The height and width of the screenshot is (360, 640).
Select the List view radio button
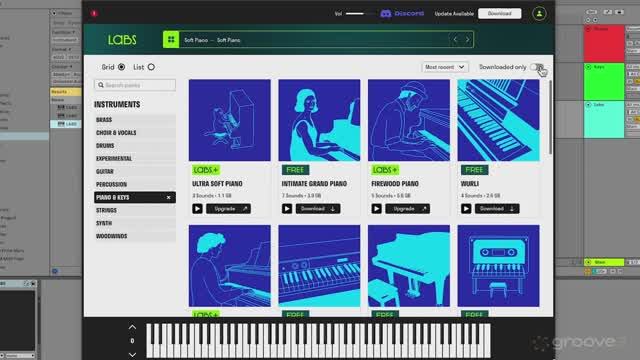pyautogui.click(x=151, y=67)
